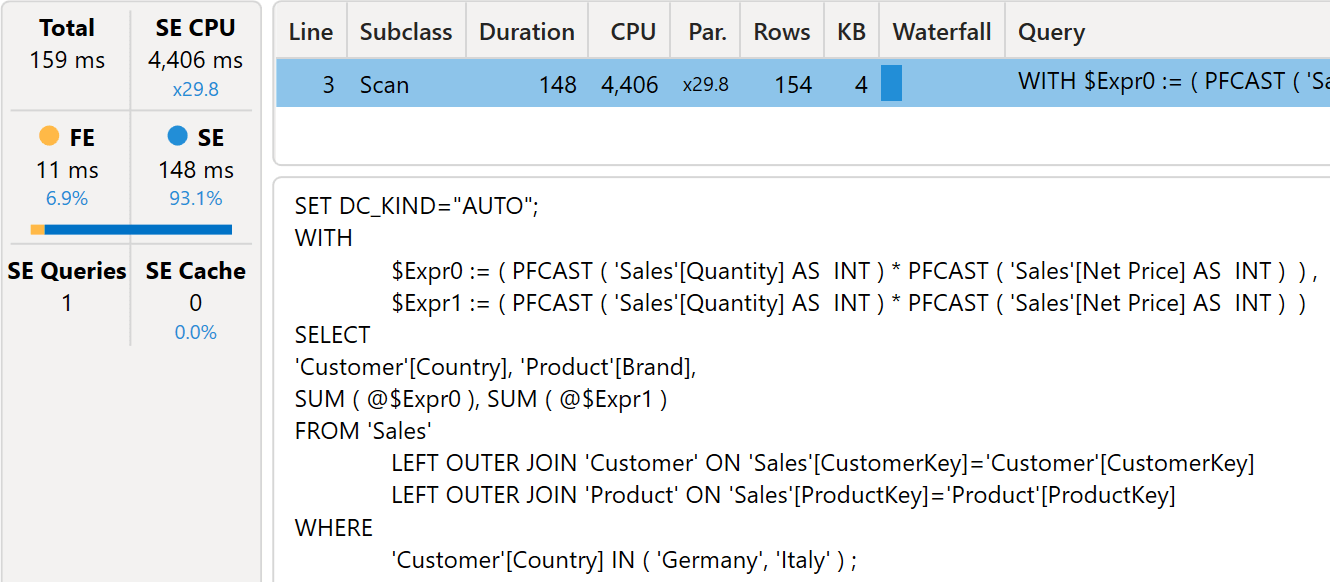Select the blue waterfall bar in row 3
The image size is (1330, 582).
(891, 83)
